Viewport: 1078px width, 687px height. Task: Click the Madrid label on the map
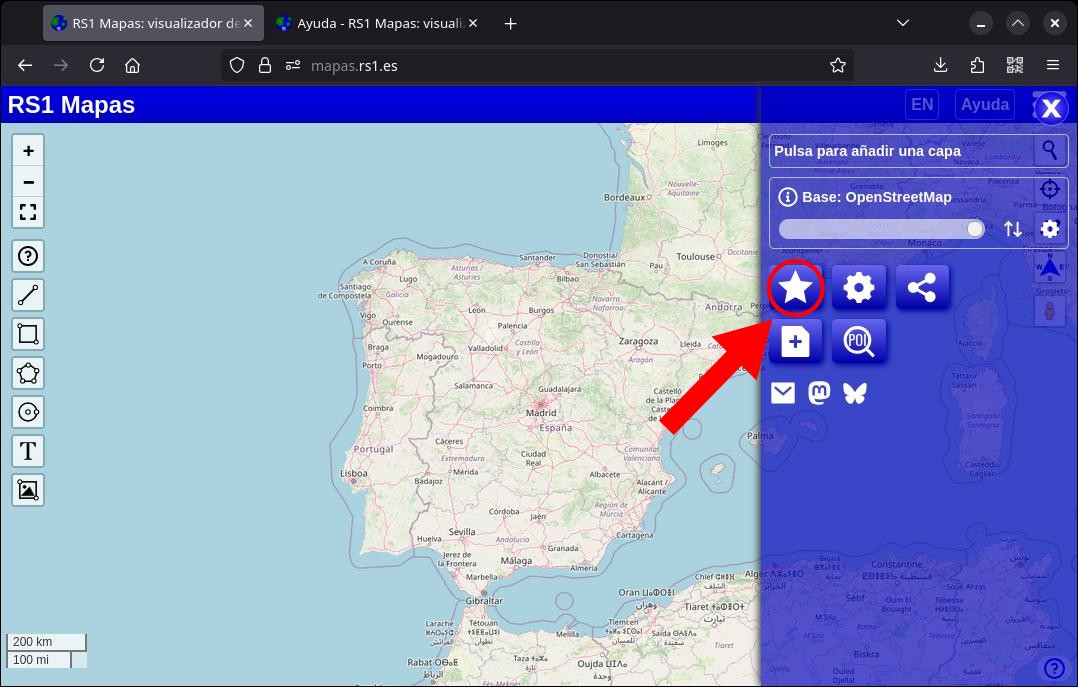click(541, 413)
